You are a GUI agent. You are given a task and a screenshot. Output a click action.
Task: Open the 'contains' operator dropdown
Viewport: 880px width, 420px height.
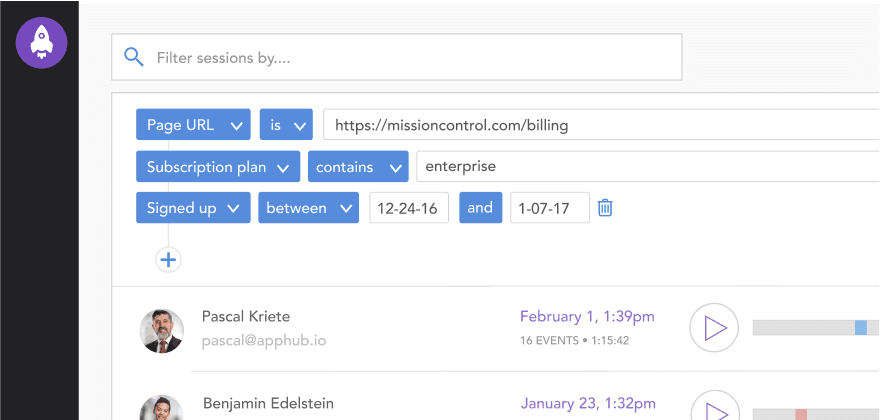coord(358,167)
